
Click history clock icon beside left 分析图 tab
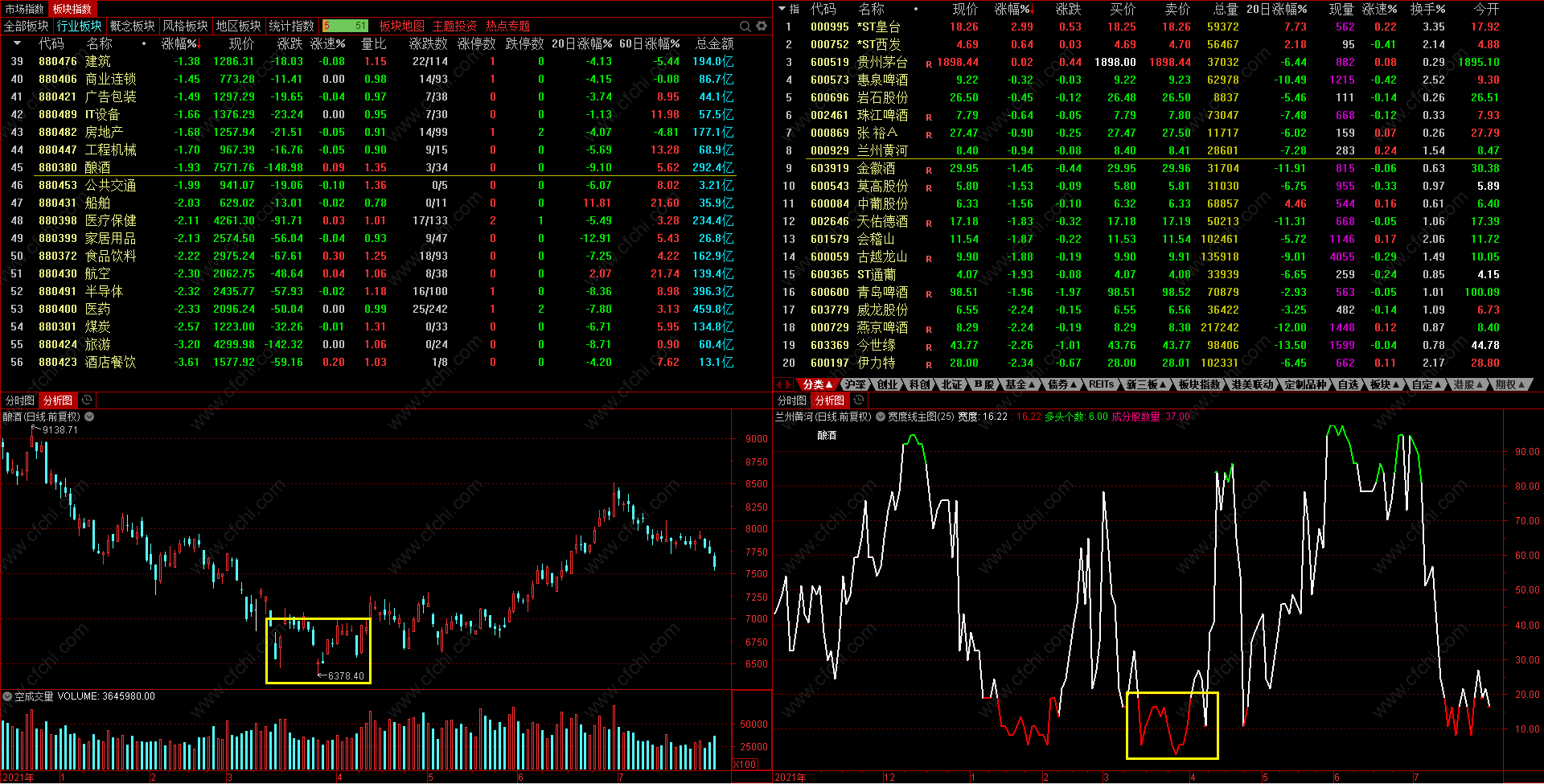[x=87, y=400]
